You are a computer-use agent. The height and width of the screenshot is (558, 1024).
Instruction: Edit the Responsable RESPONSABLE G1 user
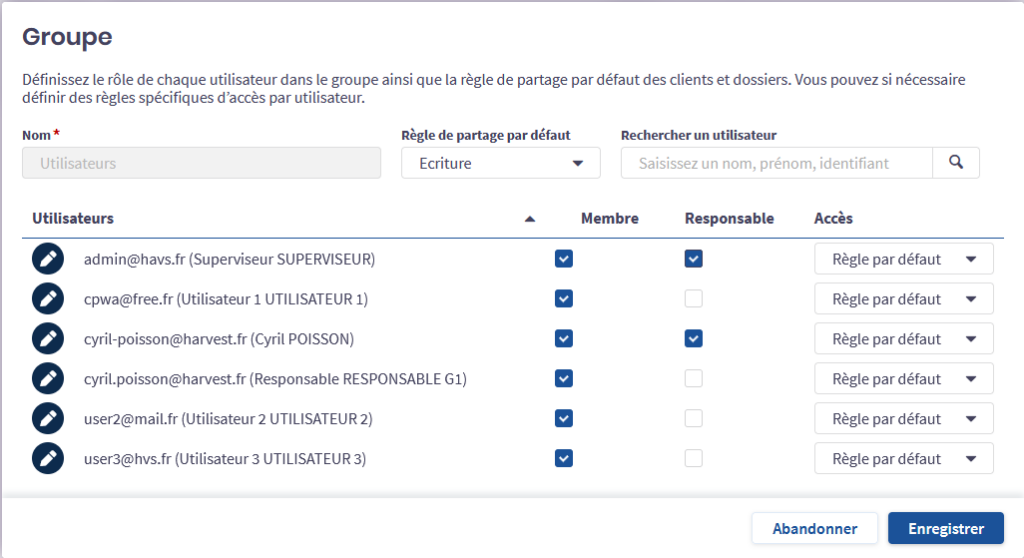(x=48, y=379)
